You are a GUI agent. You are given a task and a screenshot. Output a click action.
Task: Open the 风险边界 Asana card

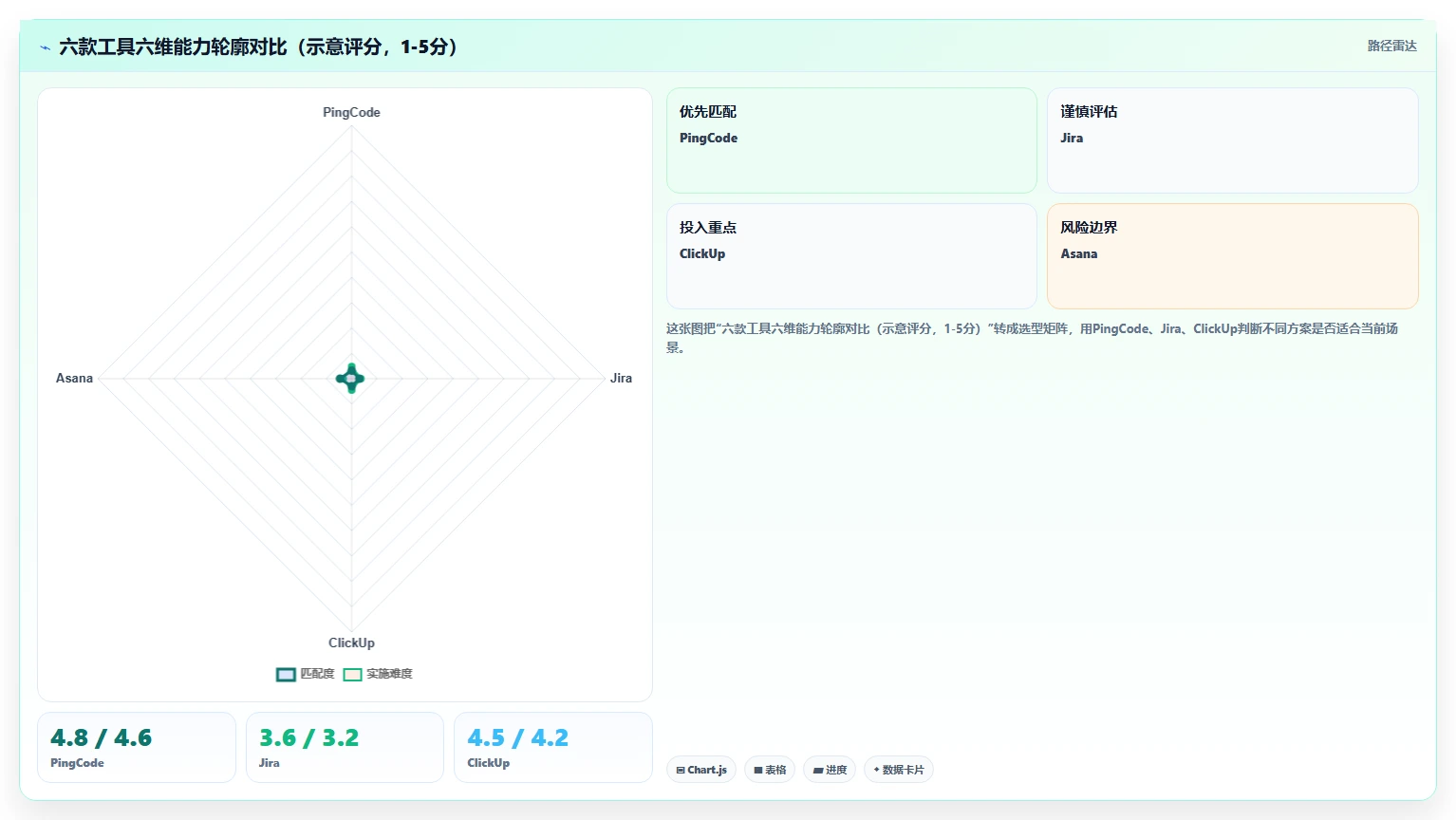(1233, 256)
